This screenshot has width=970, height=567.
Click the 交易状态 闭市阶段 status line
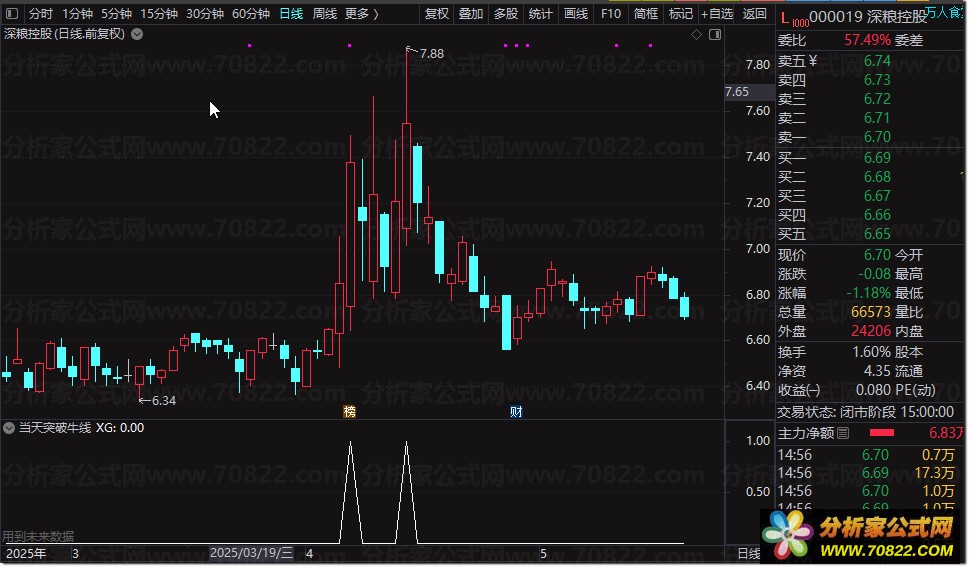(865, 412)
